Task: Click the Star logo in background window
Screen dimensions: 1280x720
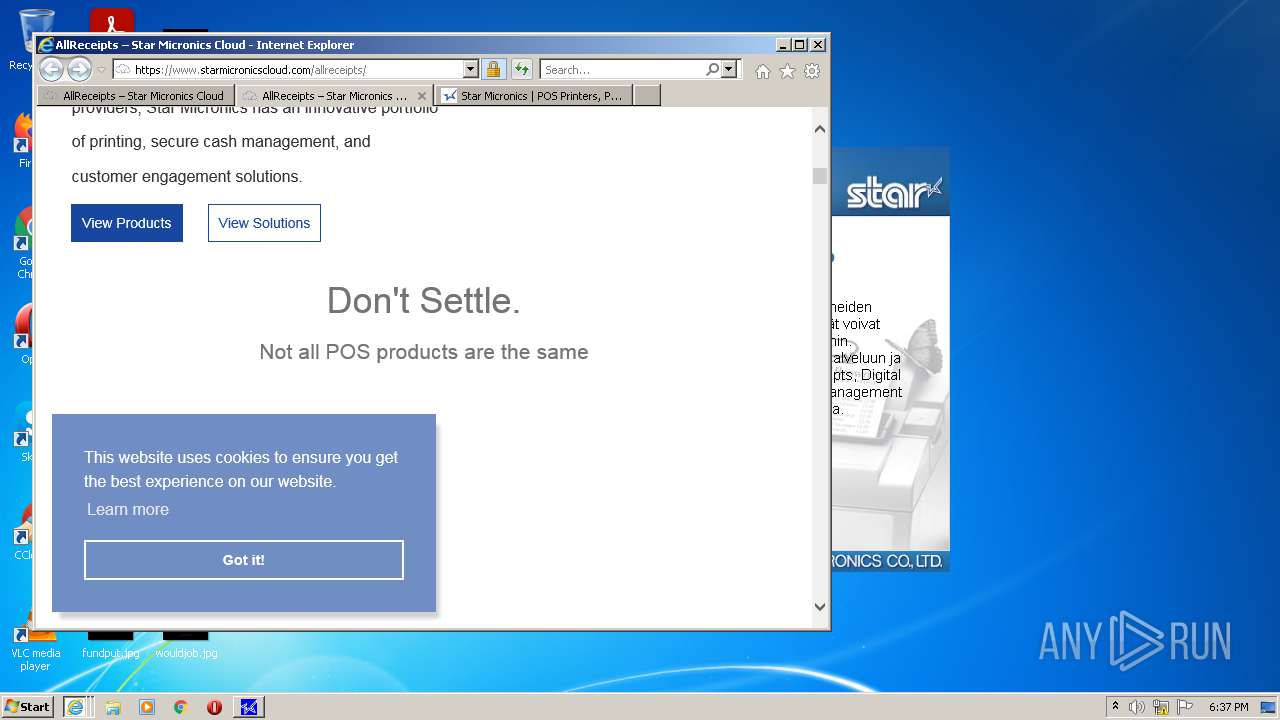Action: (x=894, y=192)
